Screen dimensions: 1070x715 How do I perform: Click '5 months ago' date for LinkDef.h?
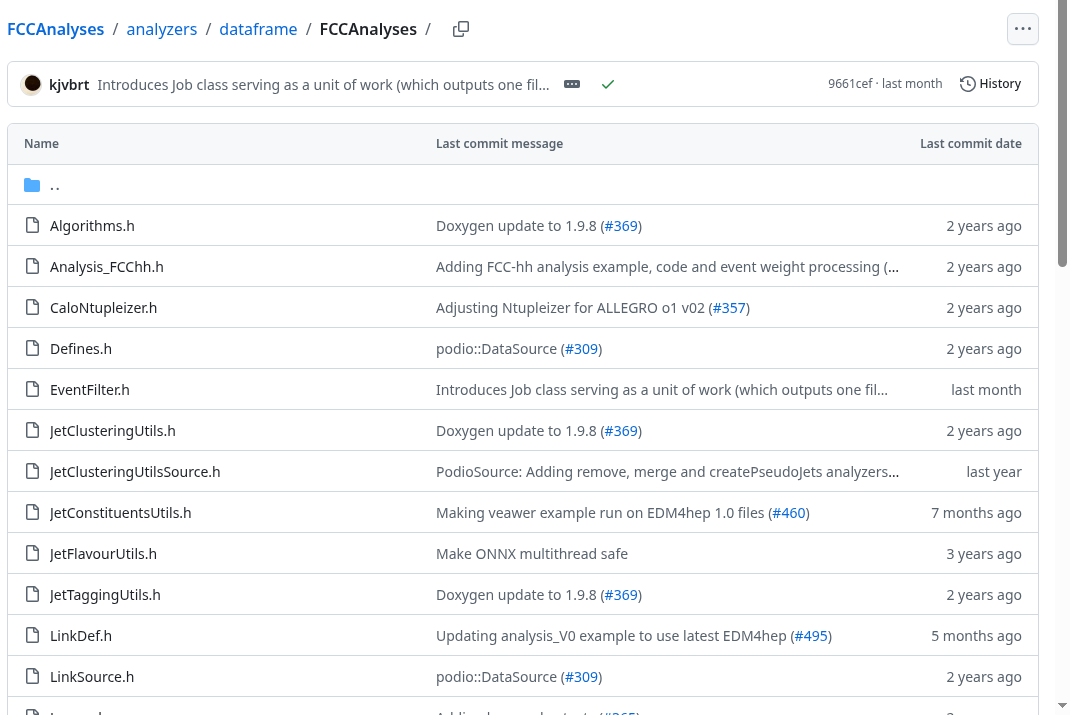[976, 635]
